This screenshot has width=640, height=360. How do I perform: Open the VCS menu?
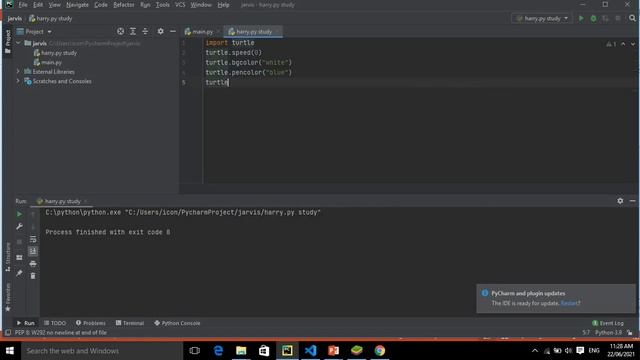pyautogui.click(x=180, y=5)
